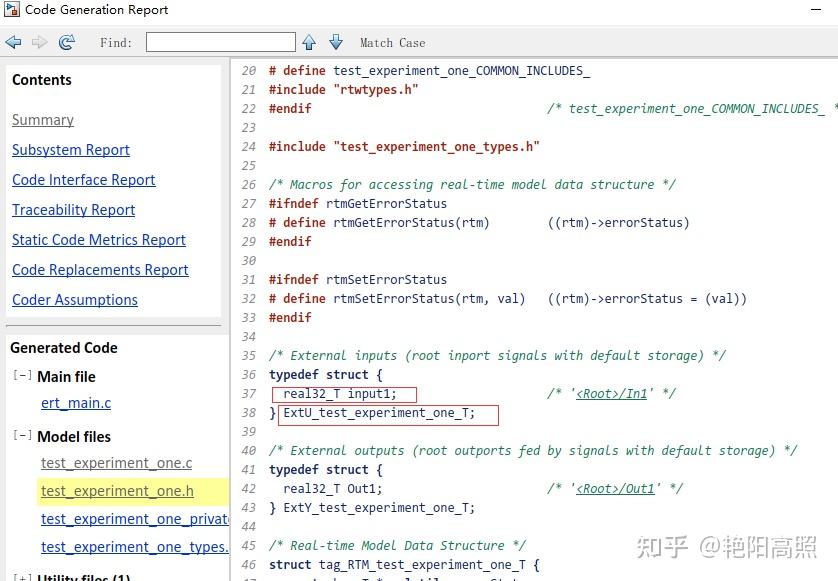Image resolution: width=838 pixels, height=581 pixels.
Task: Click the find-previous up arrow
Action: tap(310, 42)
